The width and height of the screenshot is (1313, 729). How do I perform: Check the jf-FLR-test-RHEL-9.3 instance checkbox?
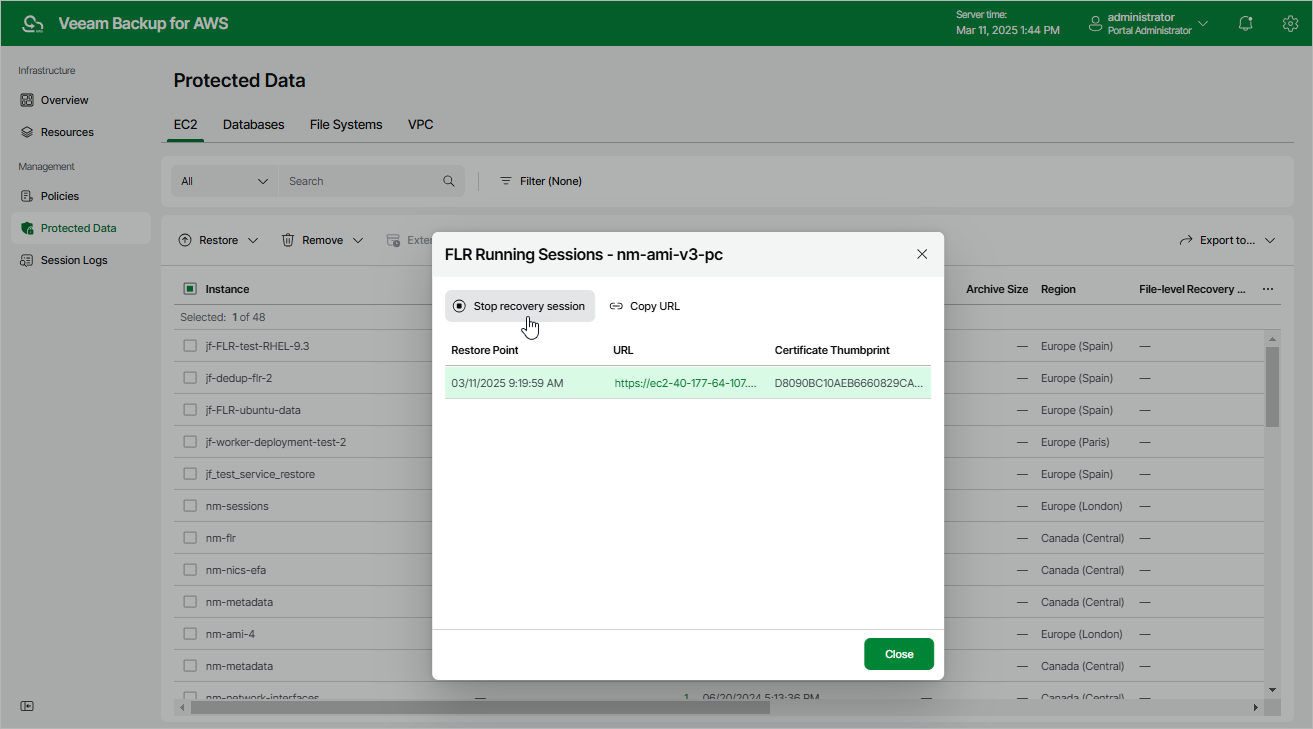point(190,346)
